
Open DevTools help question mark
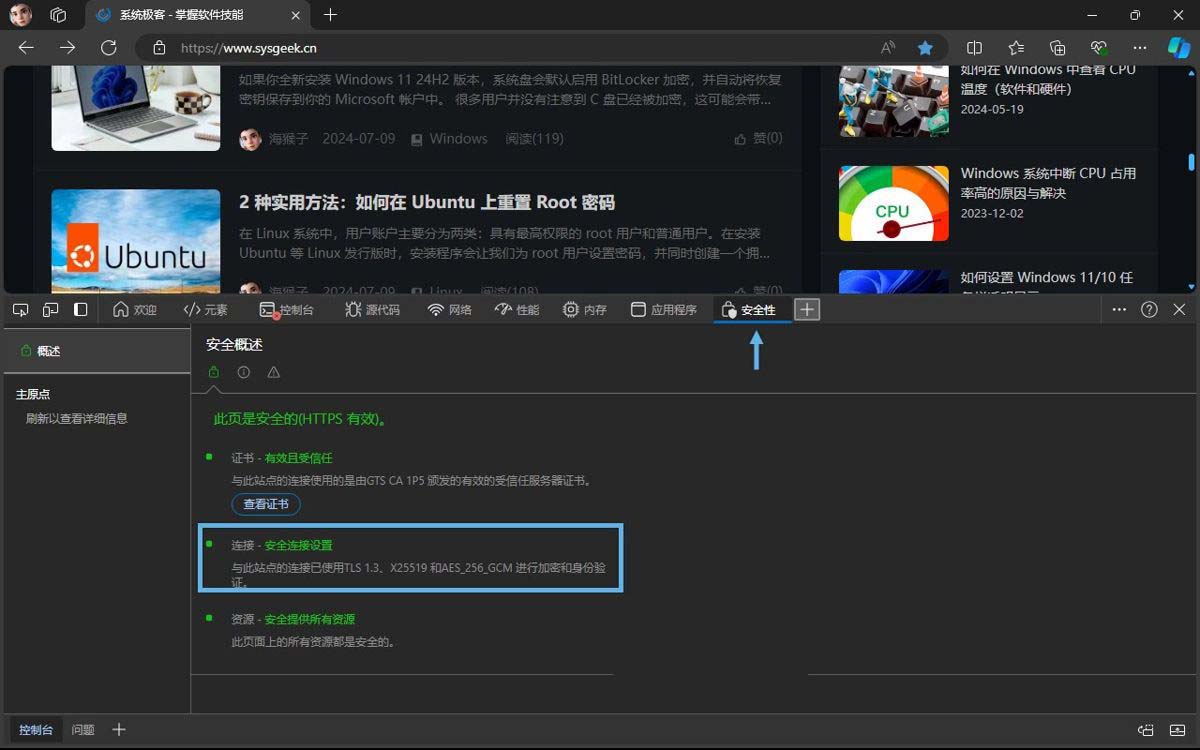tap(1149, 310)
